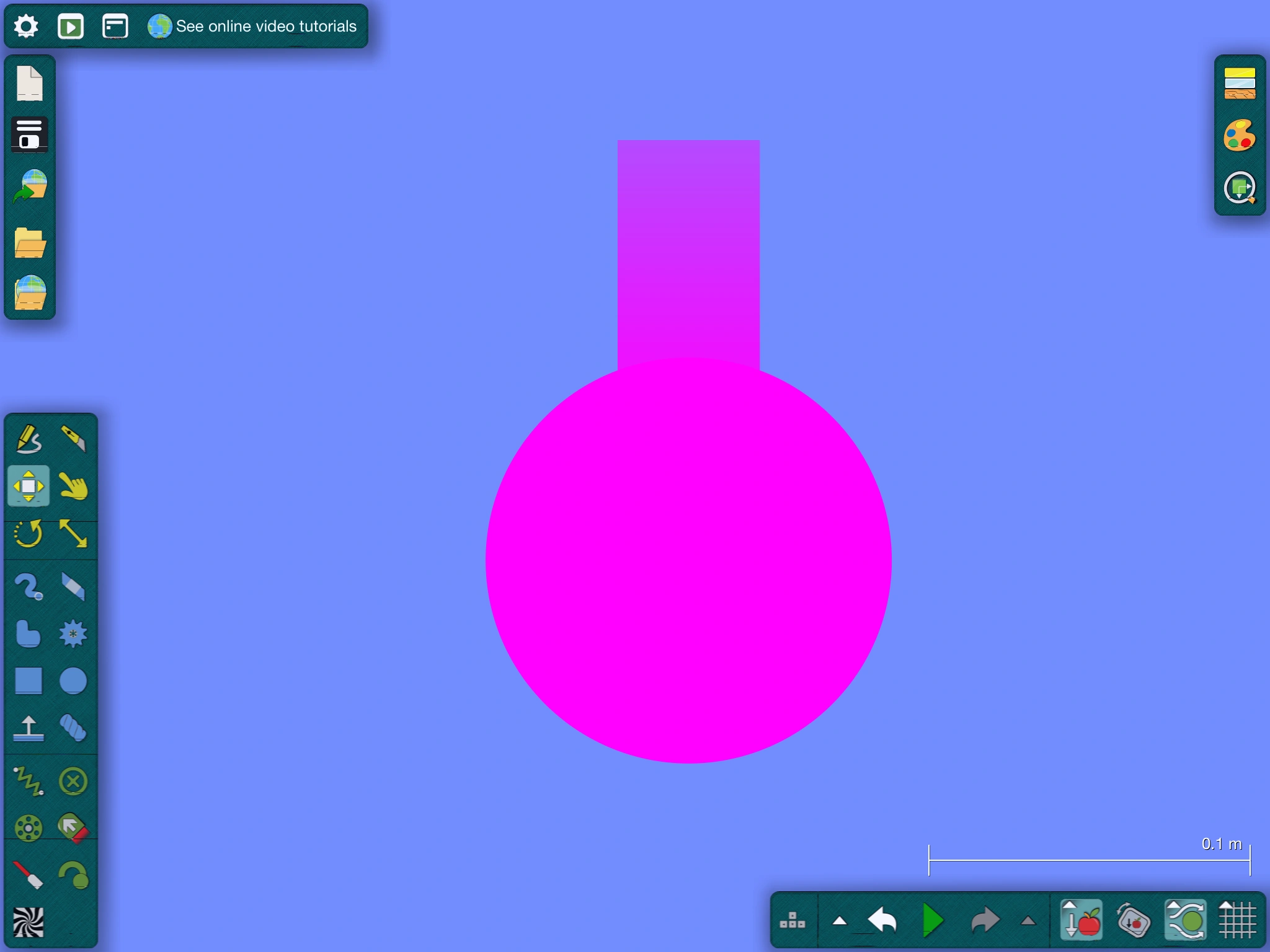
Task: Open the Options gear menu
Action: click(x=26, y=27)
